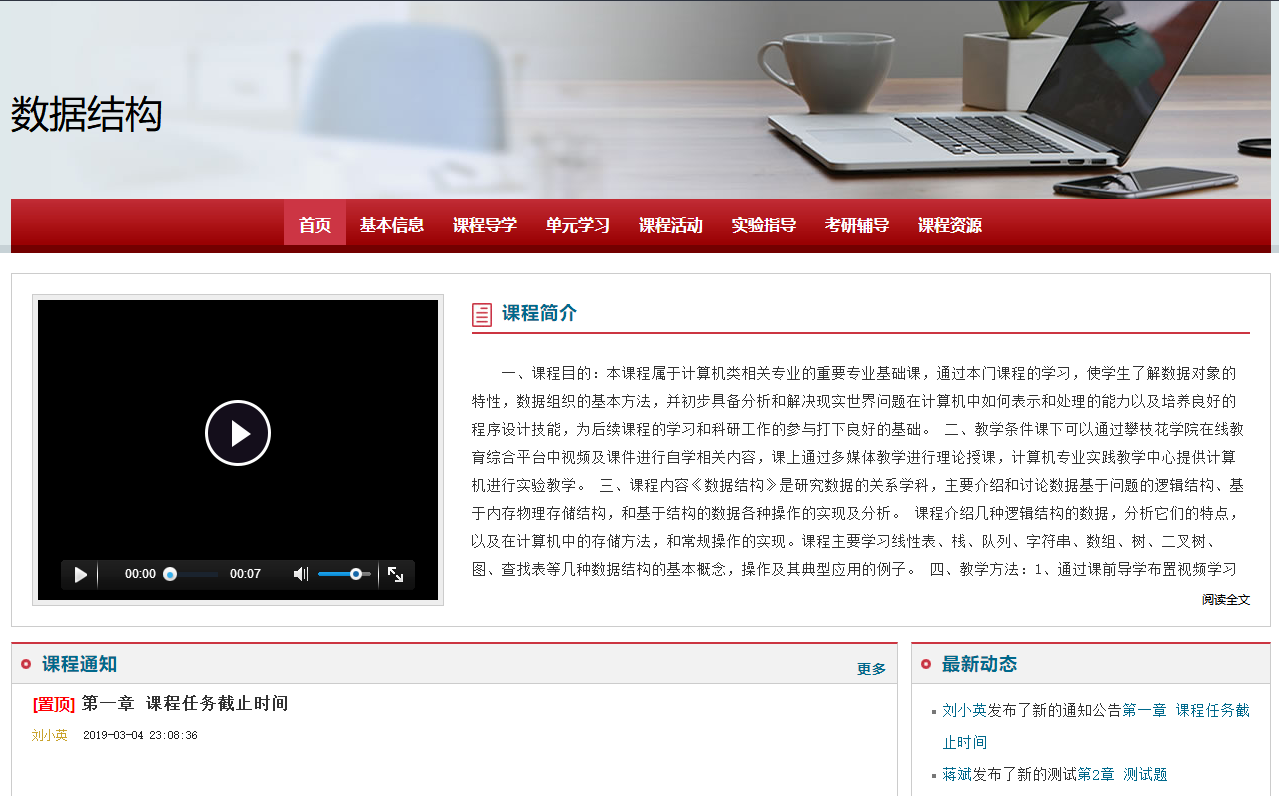Switch to 实验指导 tab
Screen dimensions: 1279x796
click(764, 225)
